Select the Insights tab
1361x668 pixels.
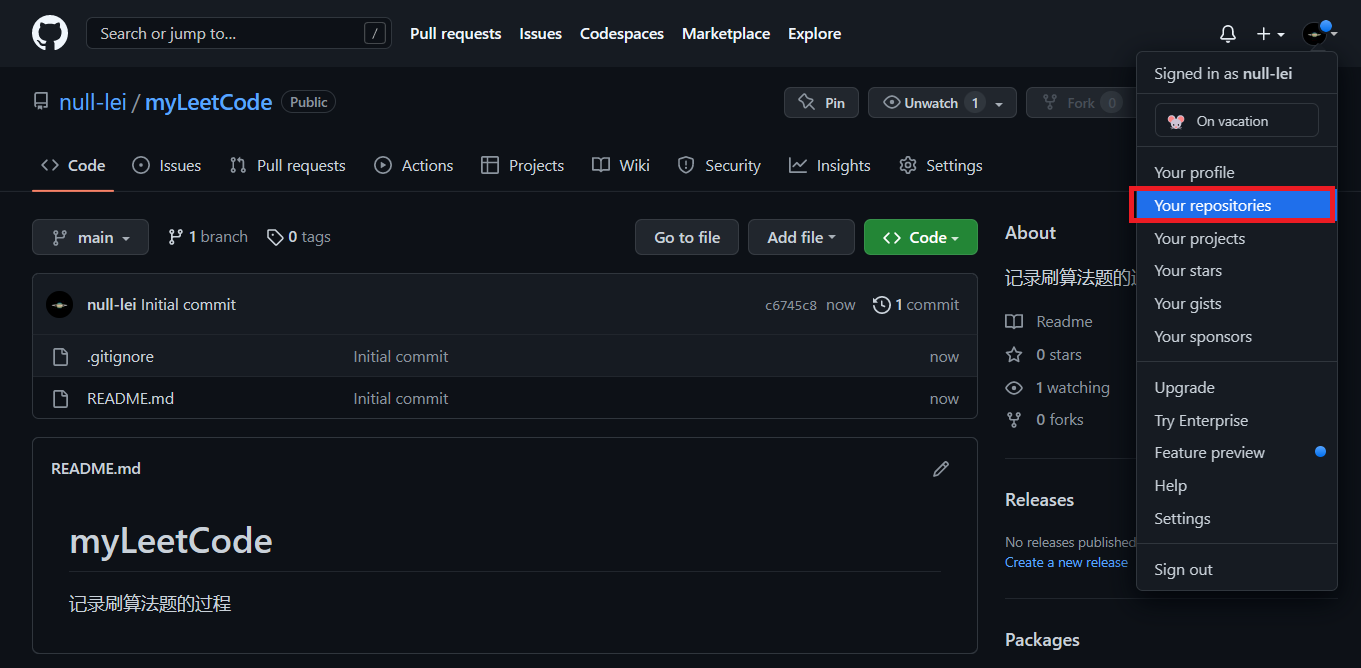coord(829,165)
